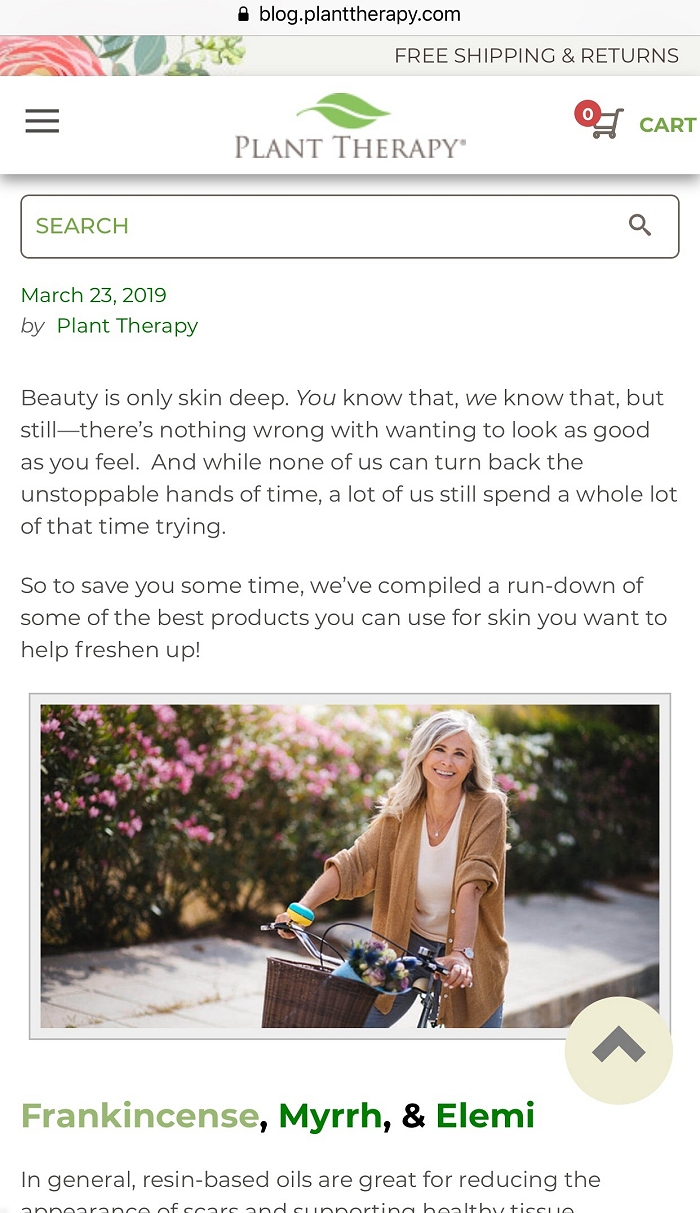Click the floral banner image at top
The image size is (700, 1213).
point(120,56)
